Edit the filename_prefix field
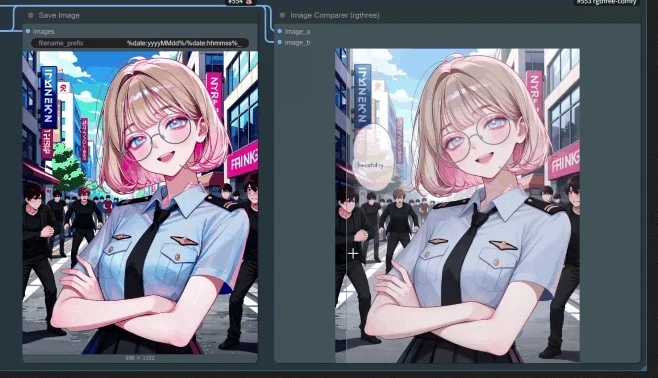This screenshot has width=658, height=378. 140,43
